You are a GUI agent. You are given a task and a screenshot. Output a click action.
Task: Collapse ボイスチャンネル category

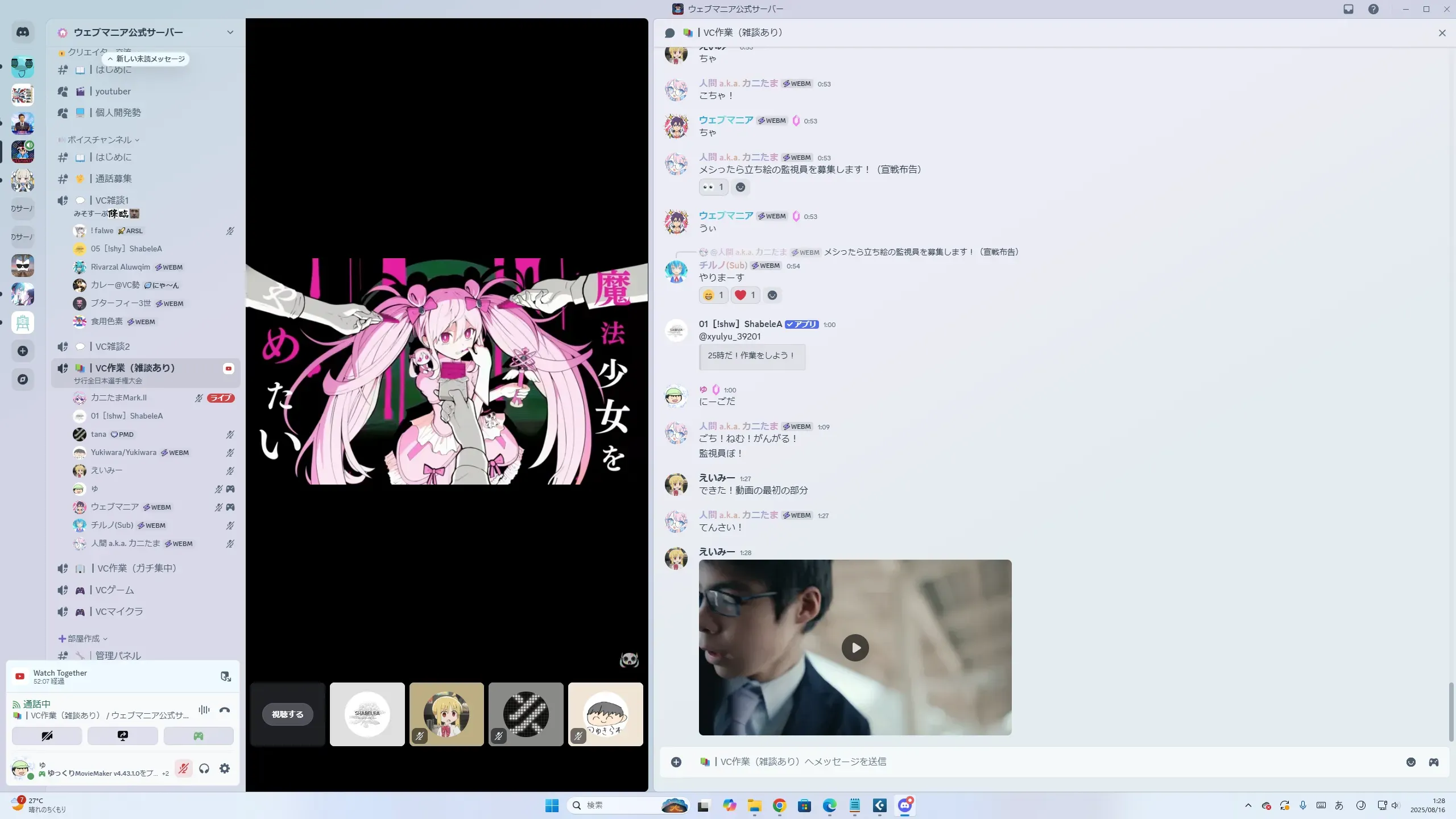point(100,140)
